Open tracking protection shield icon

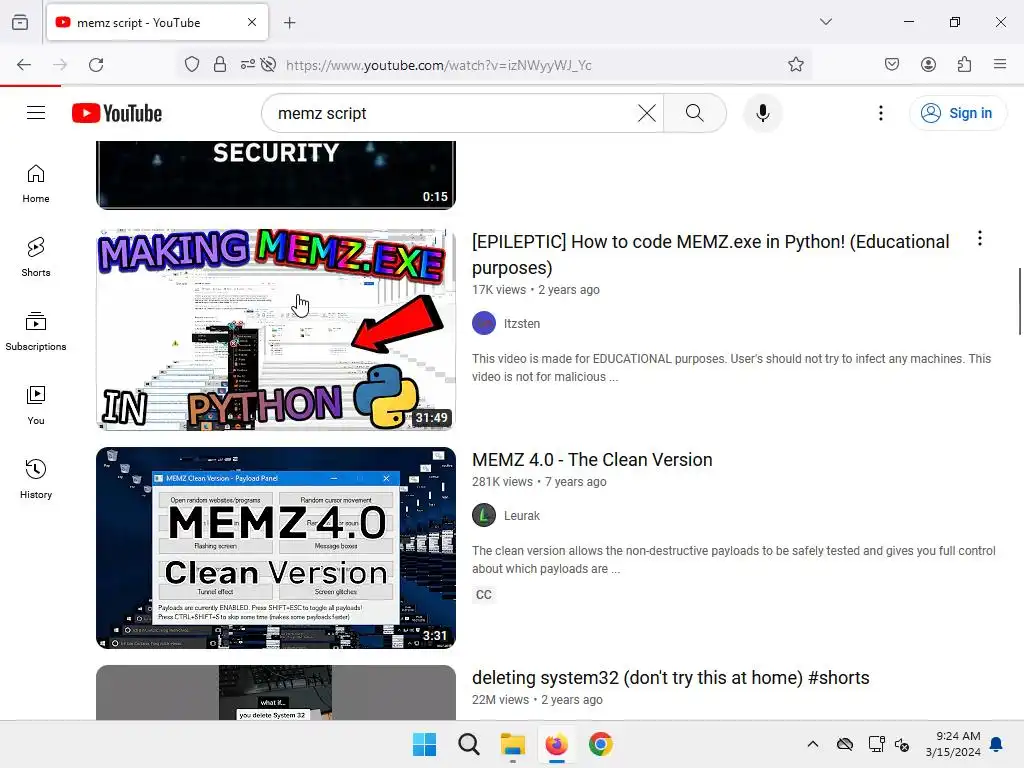point(191,65)
